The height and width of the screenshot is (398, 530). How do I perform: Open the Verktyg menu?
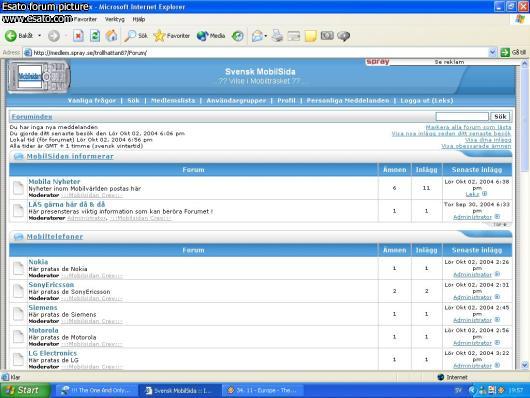click(115, 19)
